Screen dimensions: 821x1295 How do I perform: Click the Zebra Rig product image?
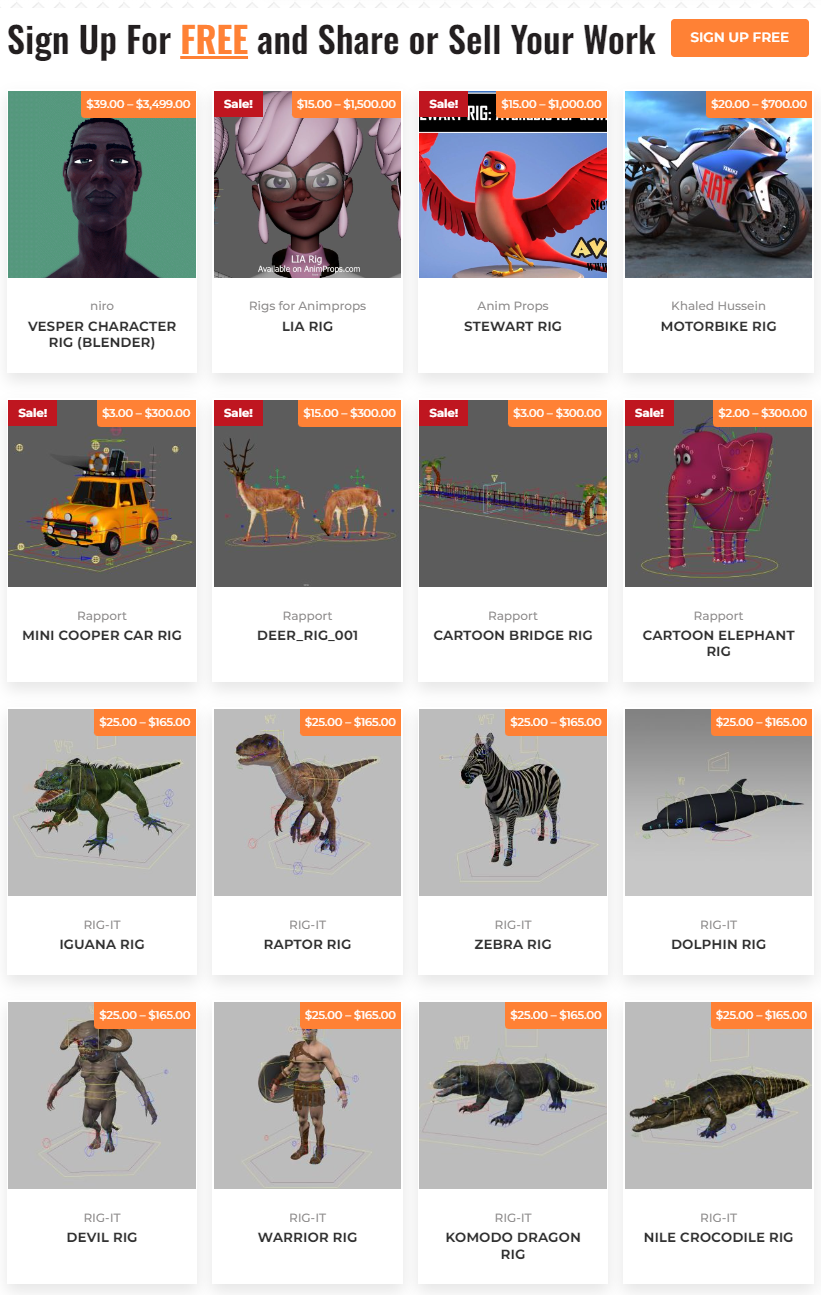[x=513, y=803]
